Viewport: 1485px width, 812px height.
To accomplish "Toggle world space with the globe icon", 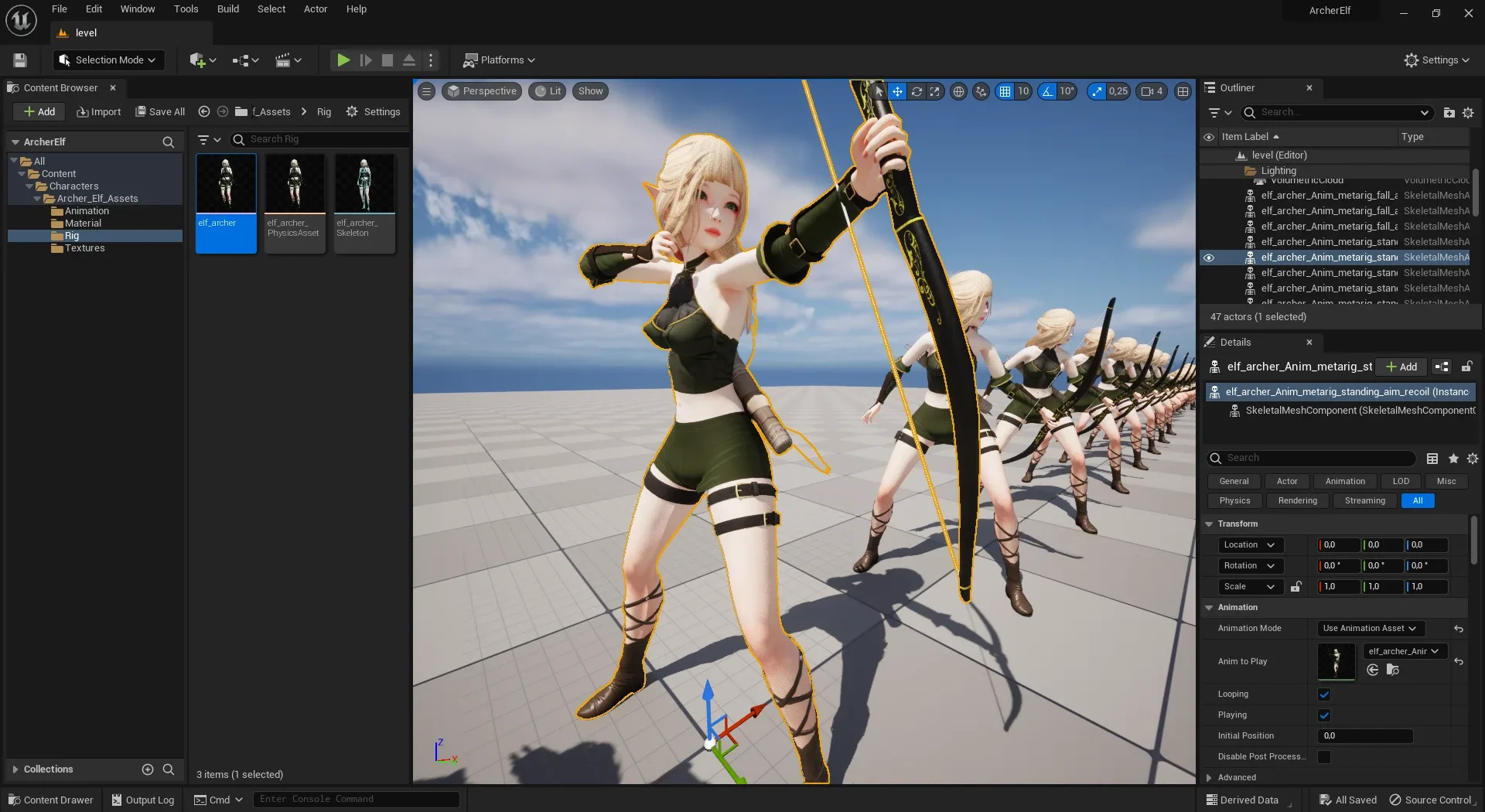I will (958, 91).
